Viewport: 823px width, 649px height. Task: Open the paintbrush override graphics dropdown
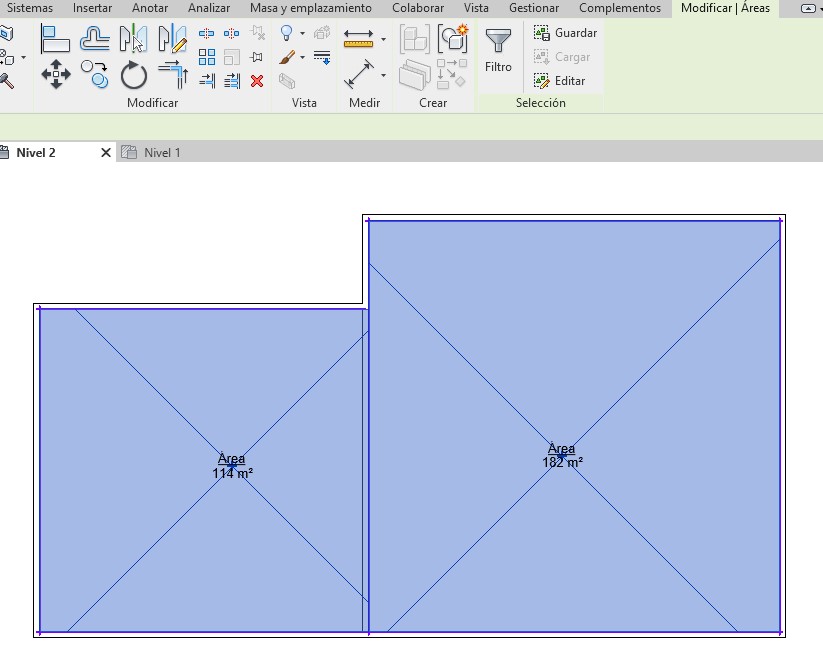coord(302,58)
